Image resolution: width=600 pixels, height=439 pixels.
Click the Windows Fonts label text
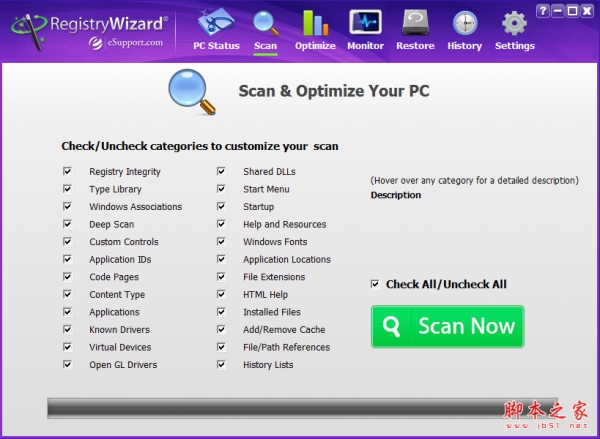(x=275, y=242)
